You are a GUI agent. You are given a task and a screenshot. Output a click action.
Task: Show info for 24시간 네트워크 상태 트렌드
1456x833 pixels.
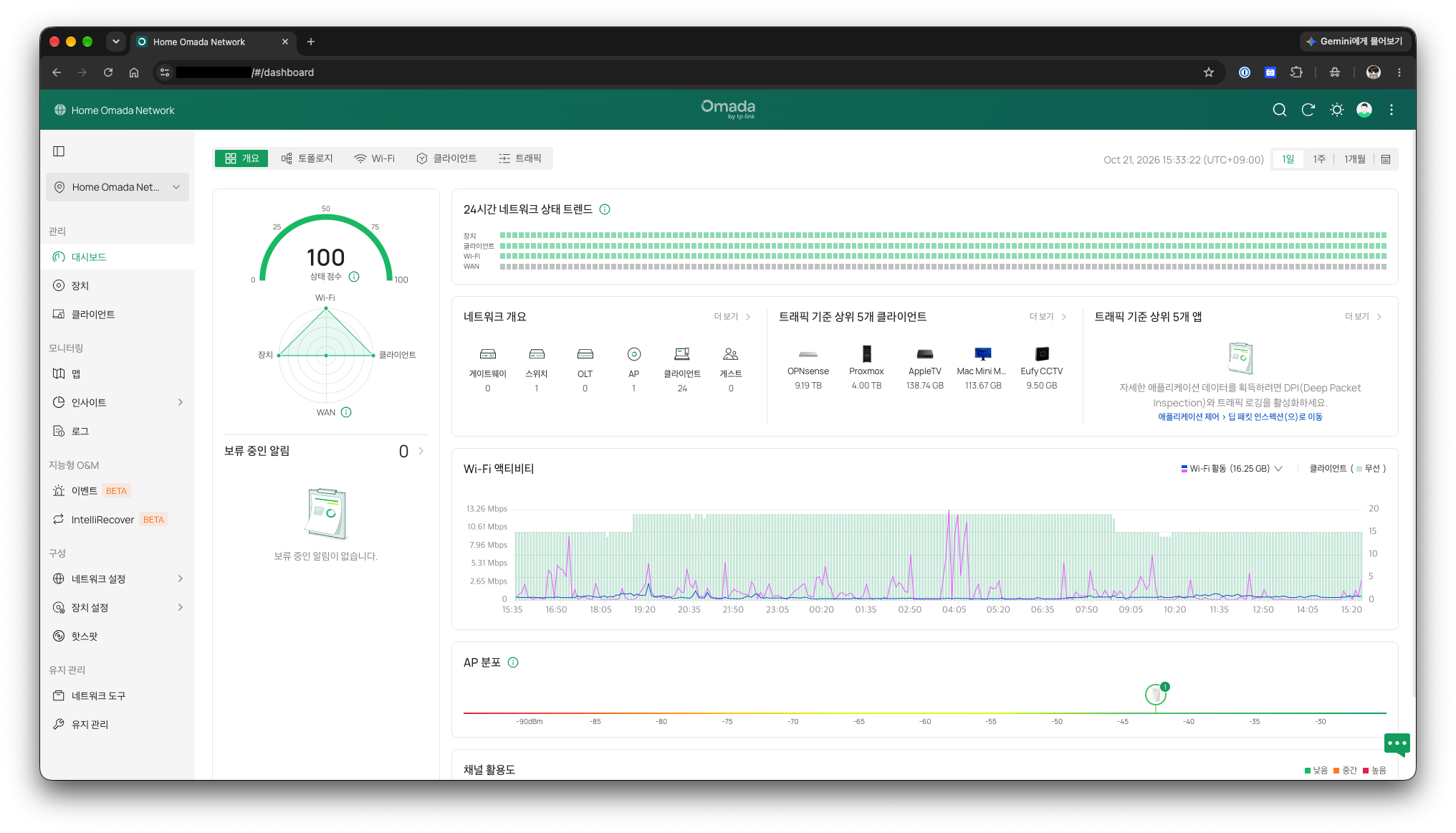(605, 209)
